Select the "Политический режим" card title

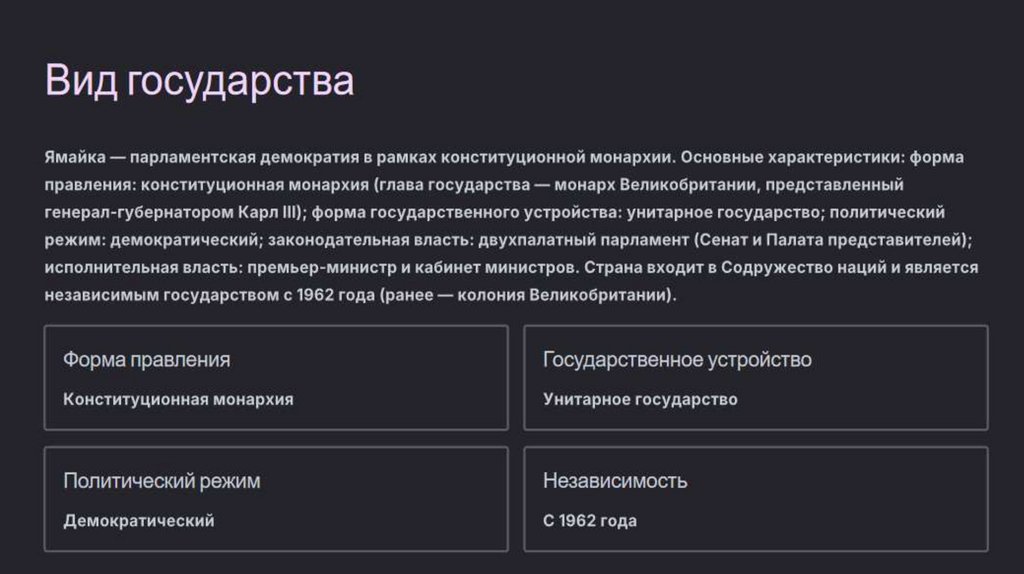coord(161,480)
